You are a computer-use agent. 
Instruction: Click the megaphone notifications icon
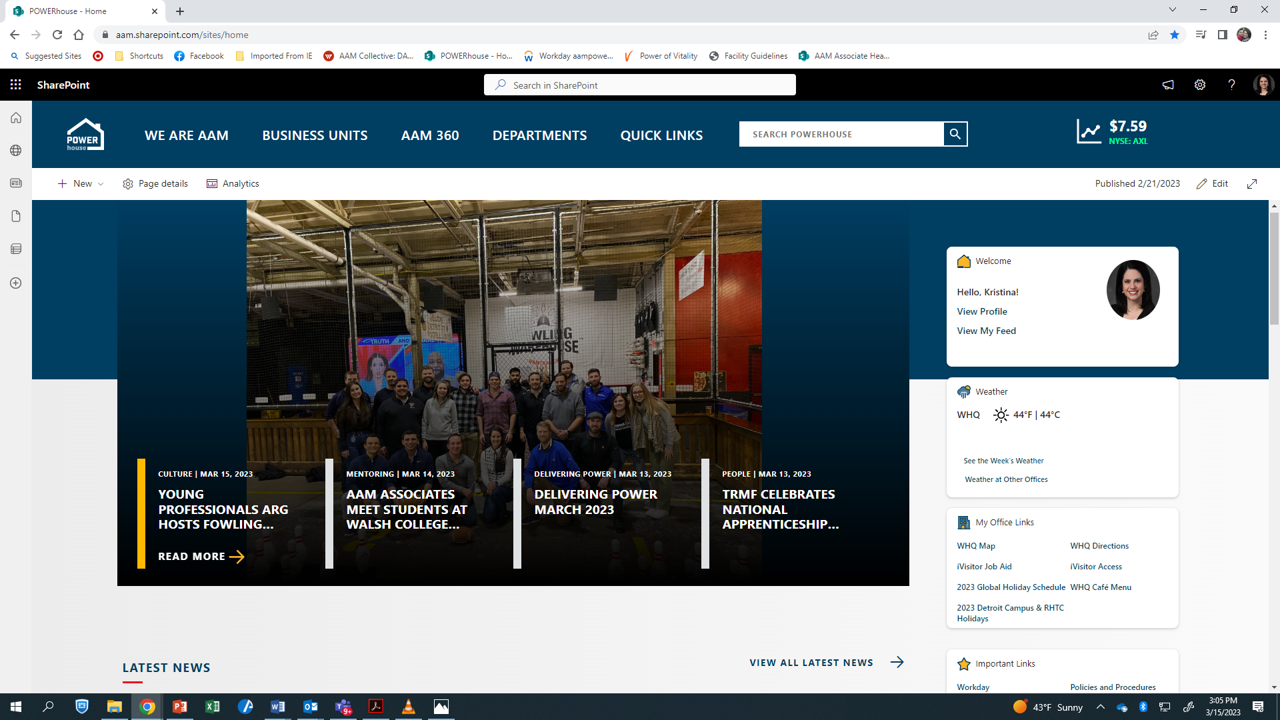(x=1168, y=85)
